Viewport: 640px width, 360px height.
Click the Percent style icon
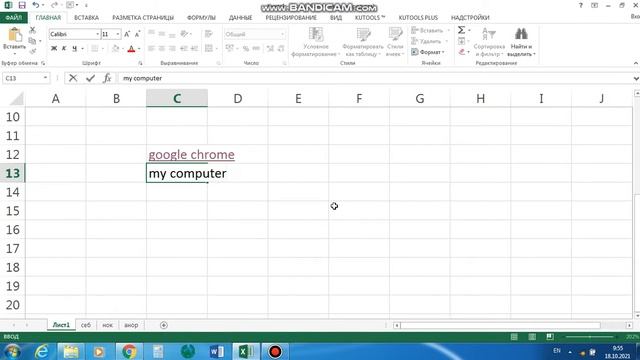tap(246, 49)
